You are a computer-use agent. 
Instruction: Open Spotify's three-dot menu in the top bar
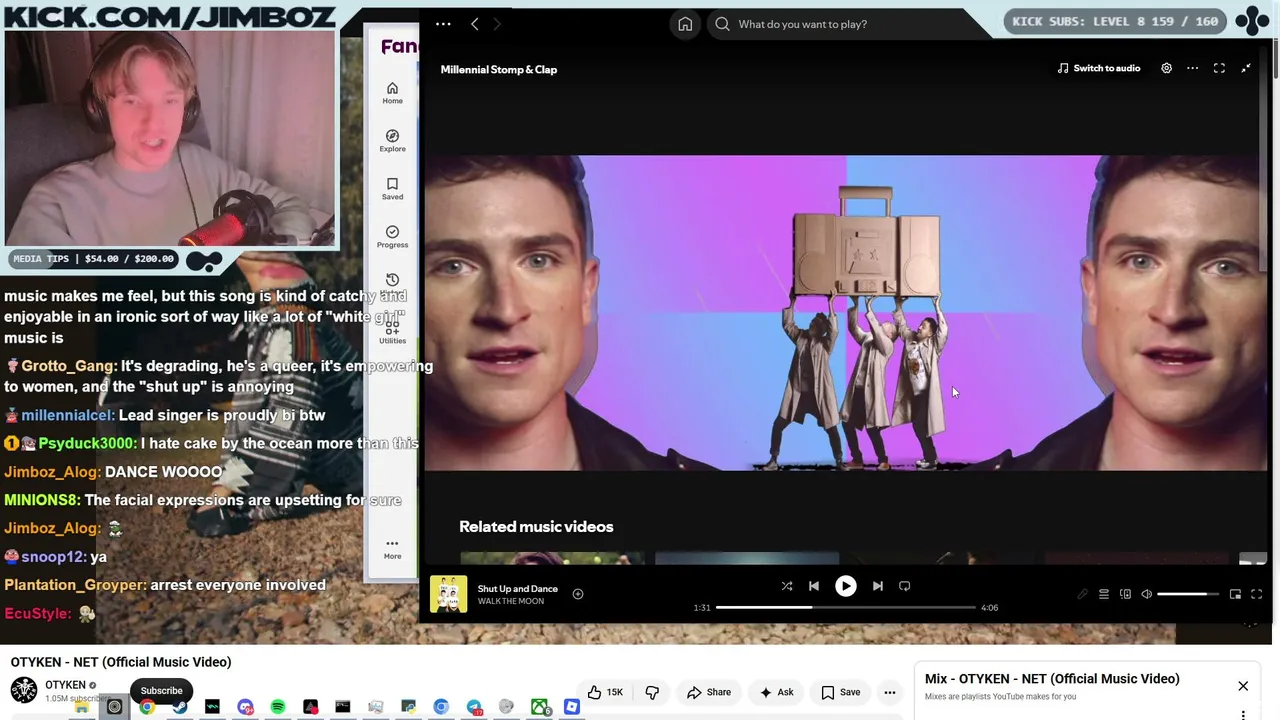[443, 24]
